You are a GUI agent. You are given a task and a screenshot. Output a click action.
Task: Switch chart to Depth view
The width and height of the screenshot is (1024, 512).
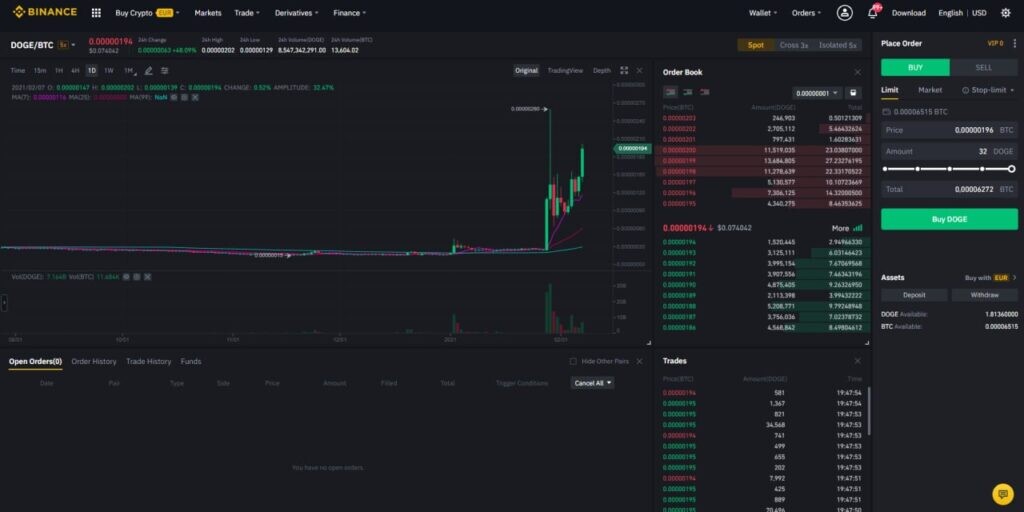coord(601,71)
